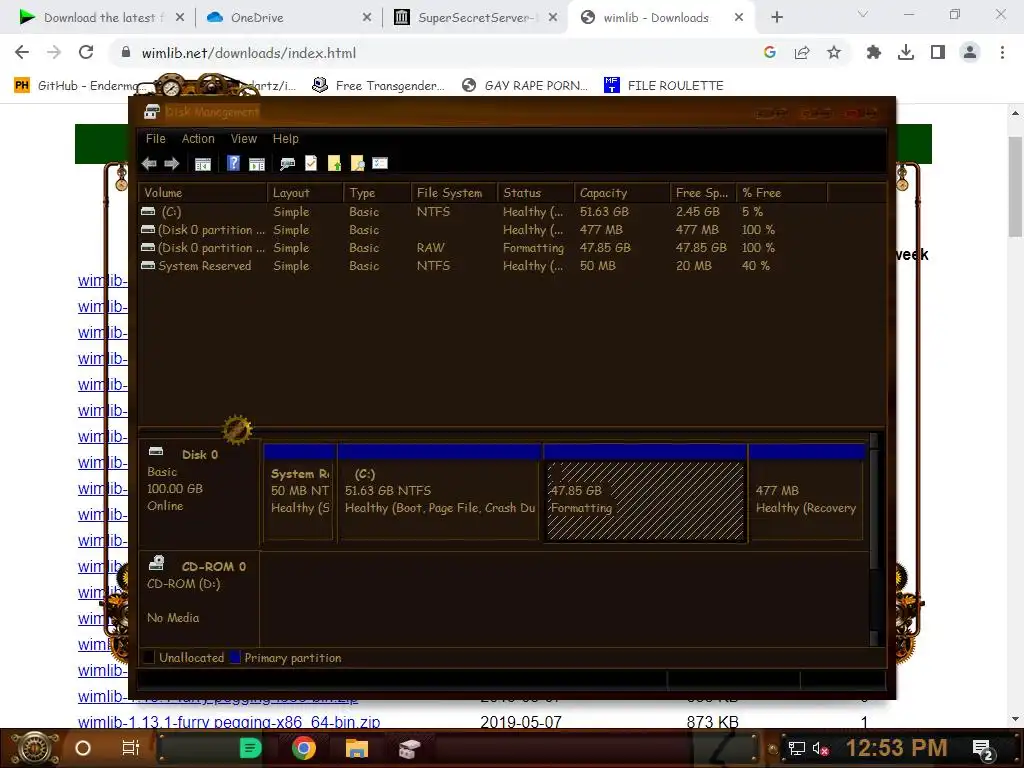The width and height of the screenshot is (1024, 768).
Task: Switch to the OneDrive tab
Action: [287, 18]
